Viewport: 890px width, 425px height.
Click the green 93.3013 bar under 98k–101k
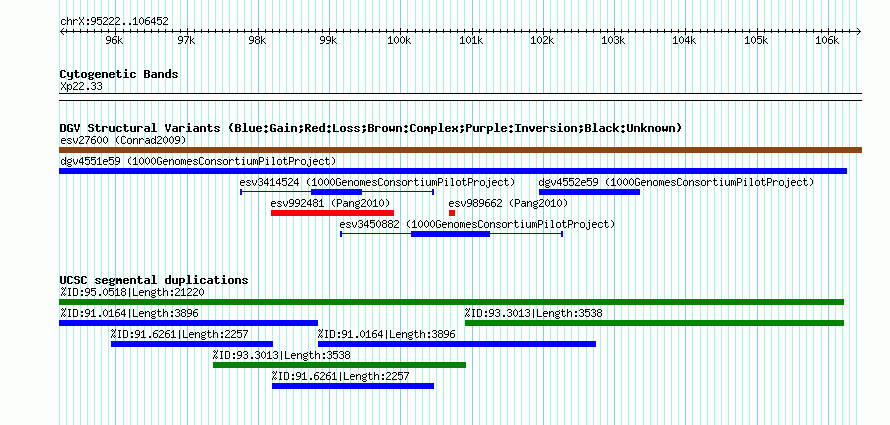coord(339,365)
